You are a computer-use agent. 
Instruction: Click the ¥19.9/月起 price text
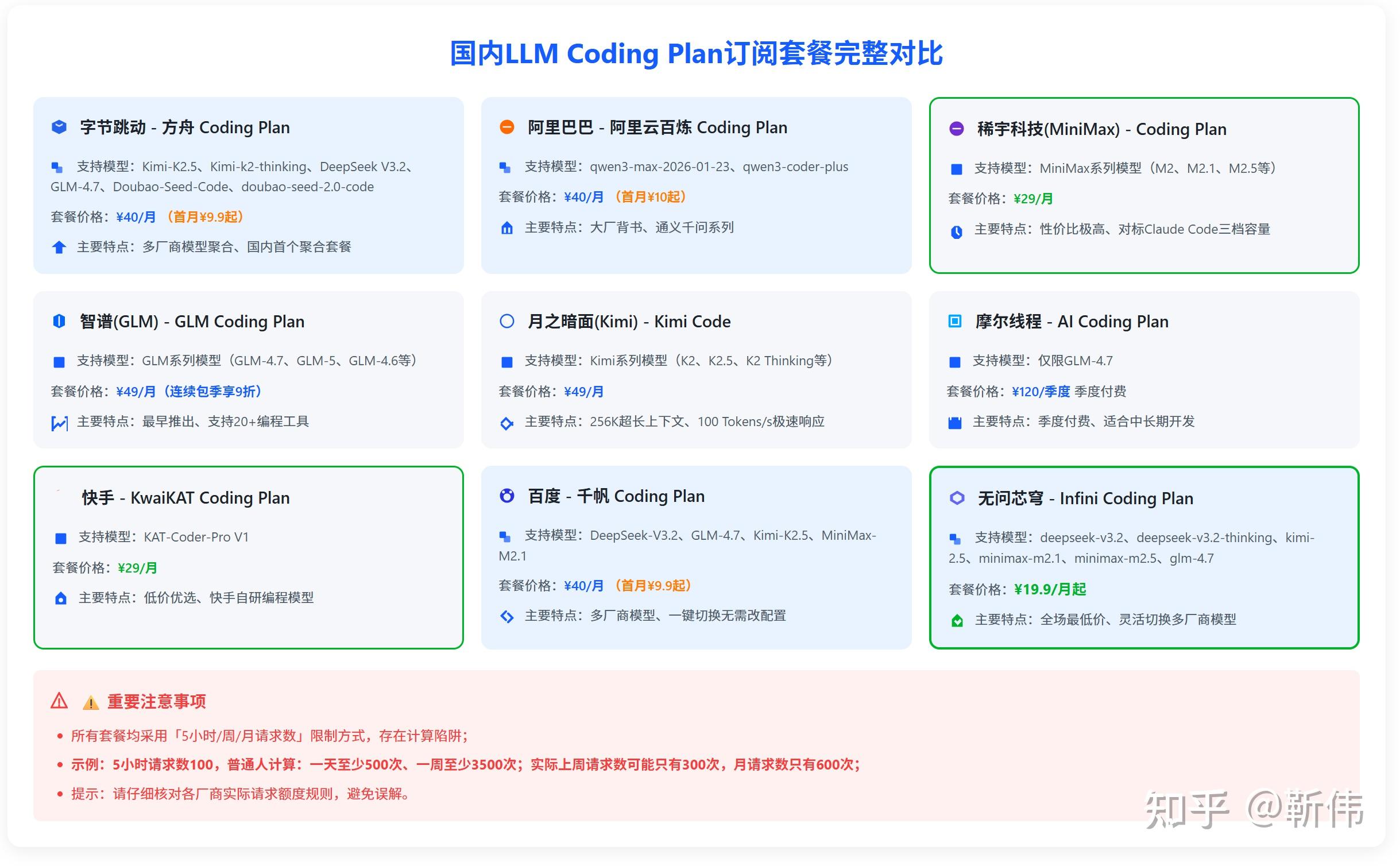[1050, 590]
